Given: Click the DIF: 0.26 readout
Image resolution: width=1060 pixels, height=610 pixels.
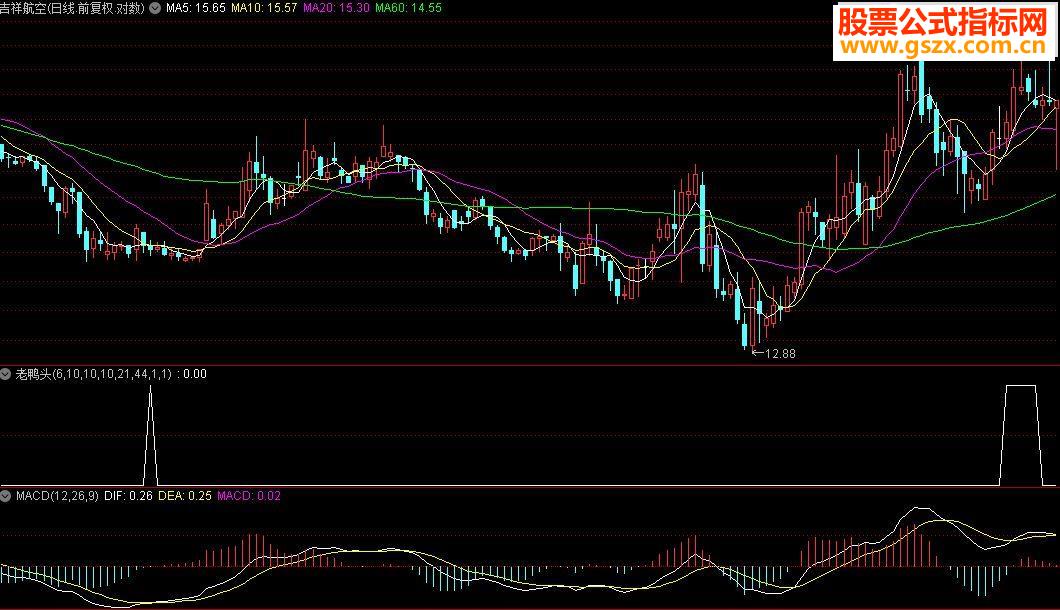Looking at the screenshot, I should (x=128, y=496).
